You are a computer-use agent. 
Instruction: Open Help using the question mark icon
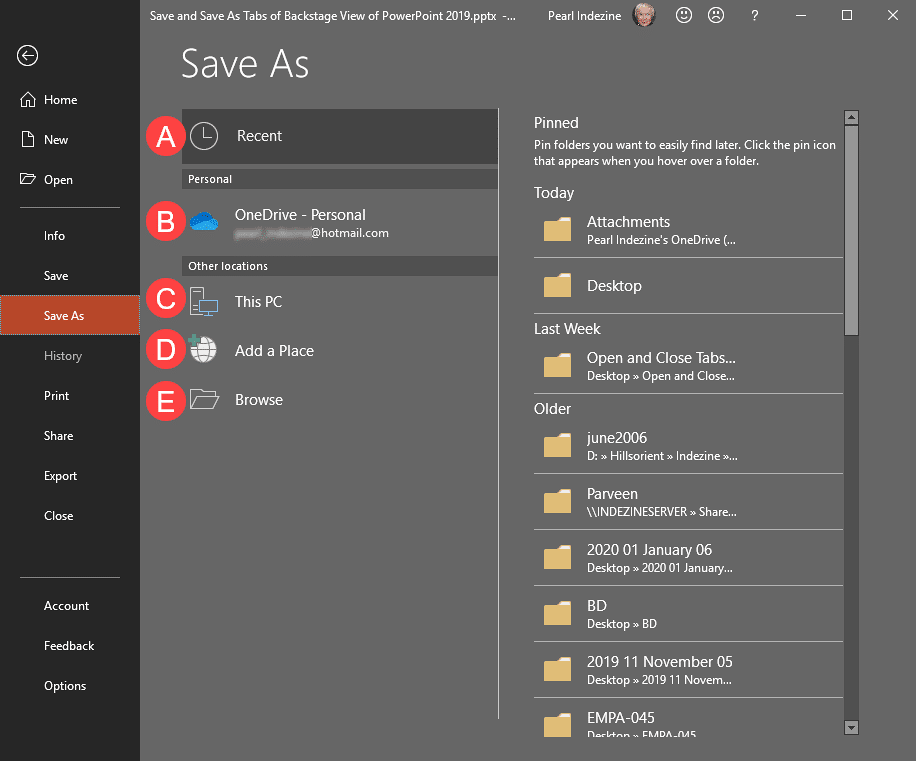tap(754, 15)
